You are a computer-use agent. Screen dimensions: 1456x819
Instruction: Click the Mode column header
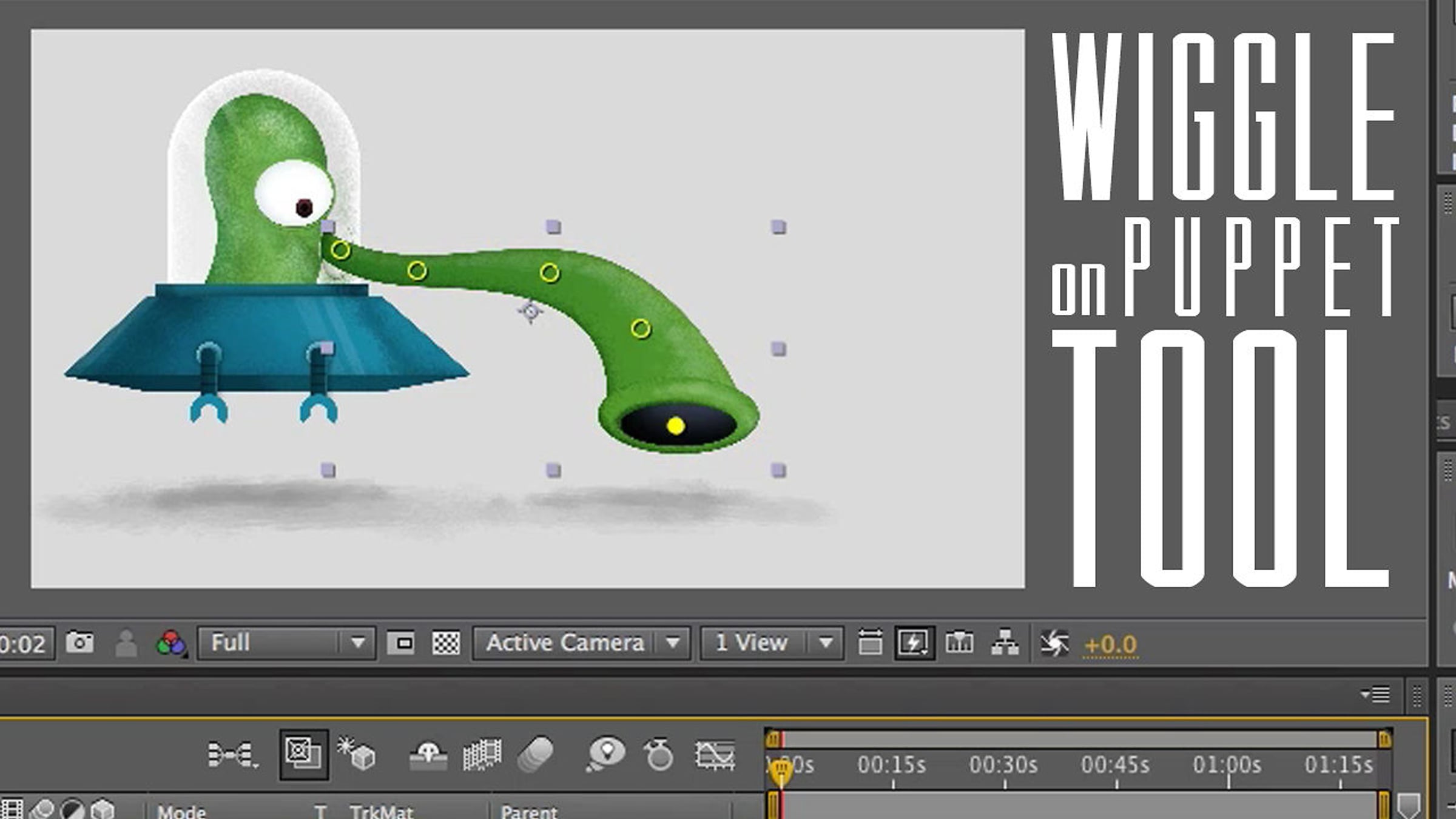point(181,812)
